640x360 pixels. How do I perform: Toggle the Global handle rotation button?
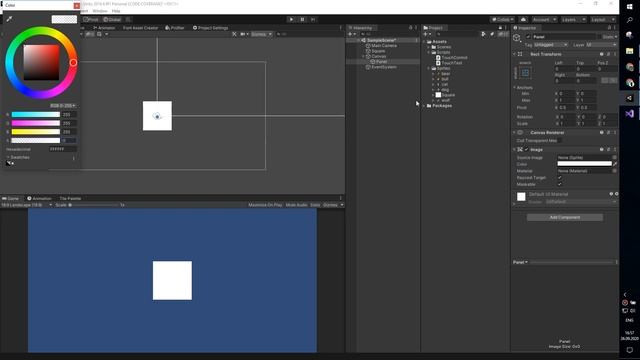coord(112,20)
